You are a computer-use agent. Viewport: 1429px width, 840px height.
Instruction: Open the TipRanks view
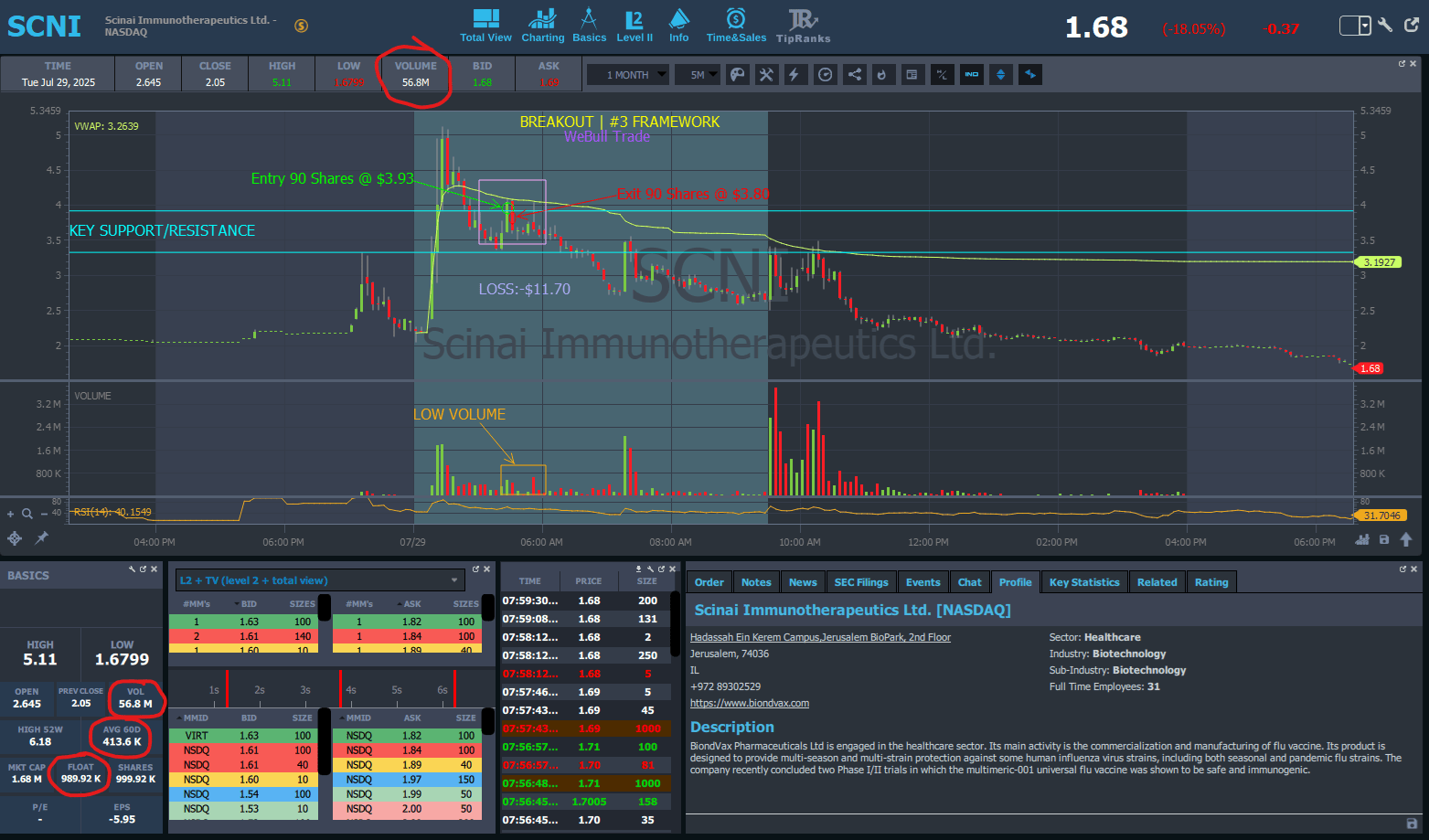tap(803, 25)
